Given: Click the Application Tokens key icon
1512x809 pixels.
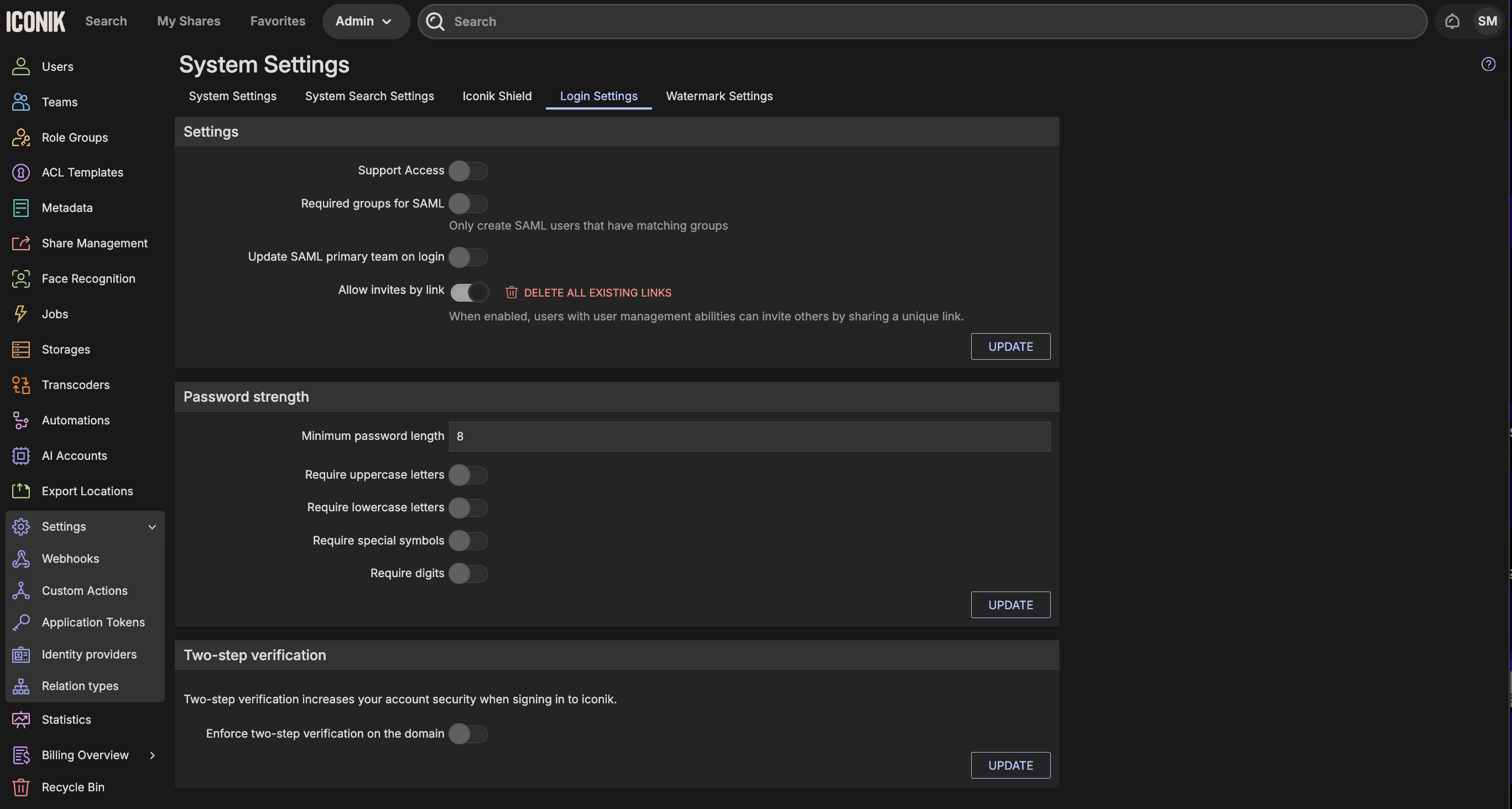Looking at the screenshot, I should tap(20, 623).
